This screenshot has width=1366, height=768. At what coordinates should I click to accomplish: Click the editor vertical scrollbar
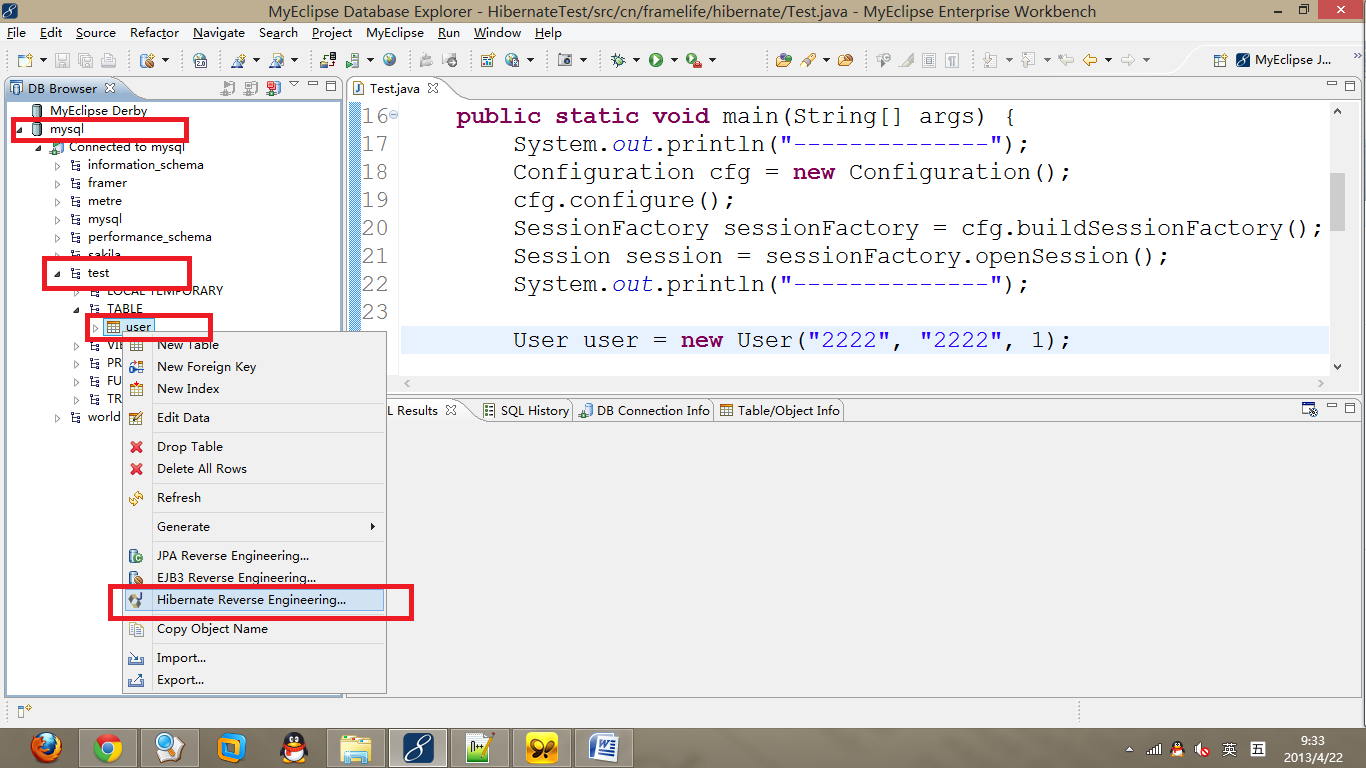[x=1337, y=200]
